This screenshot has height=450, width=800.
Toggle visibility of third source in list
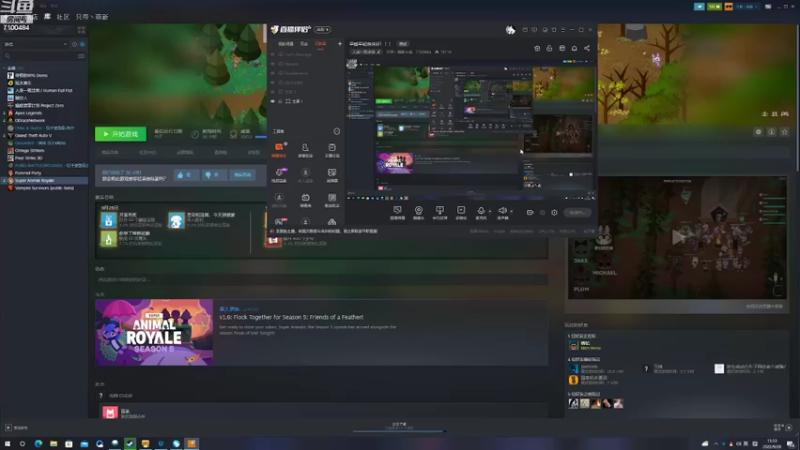click(273, 73)
